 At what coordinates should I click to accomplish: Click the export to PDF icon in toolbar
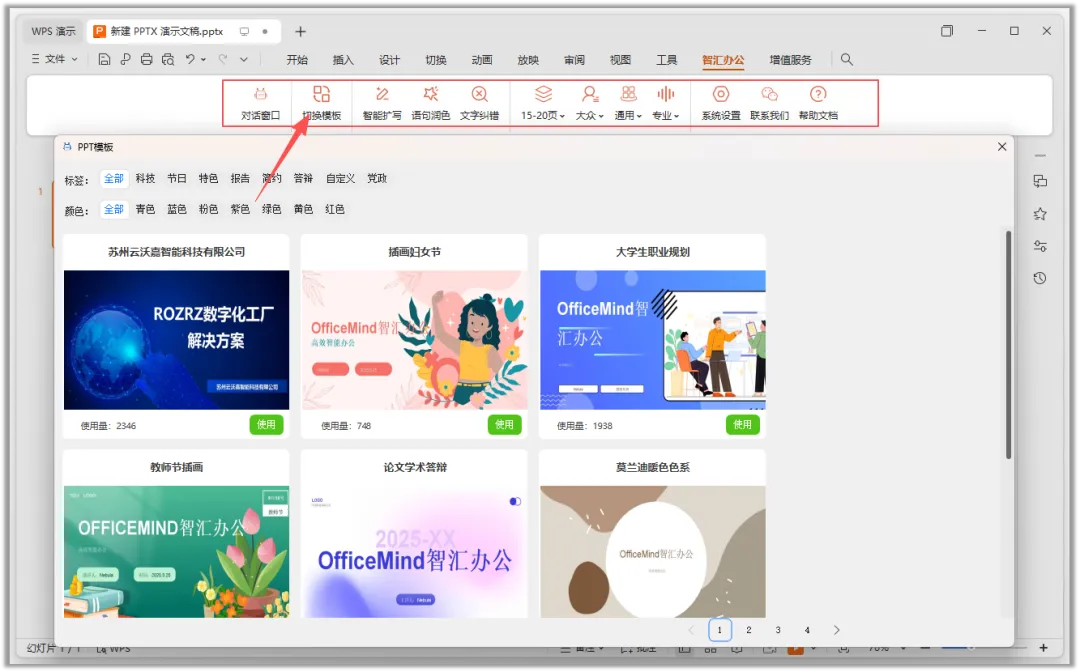[125, 60]
